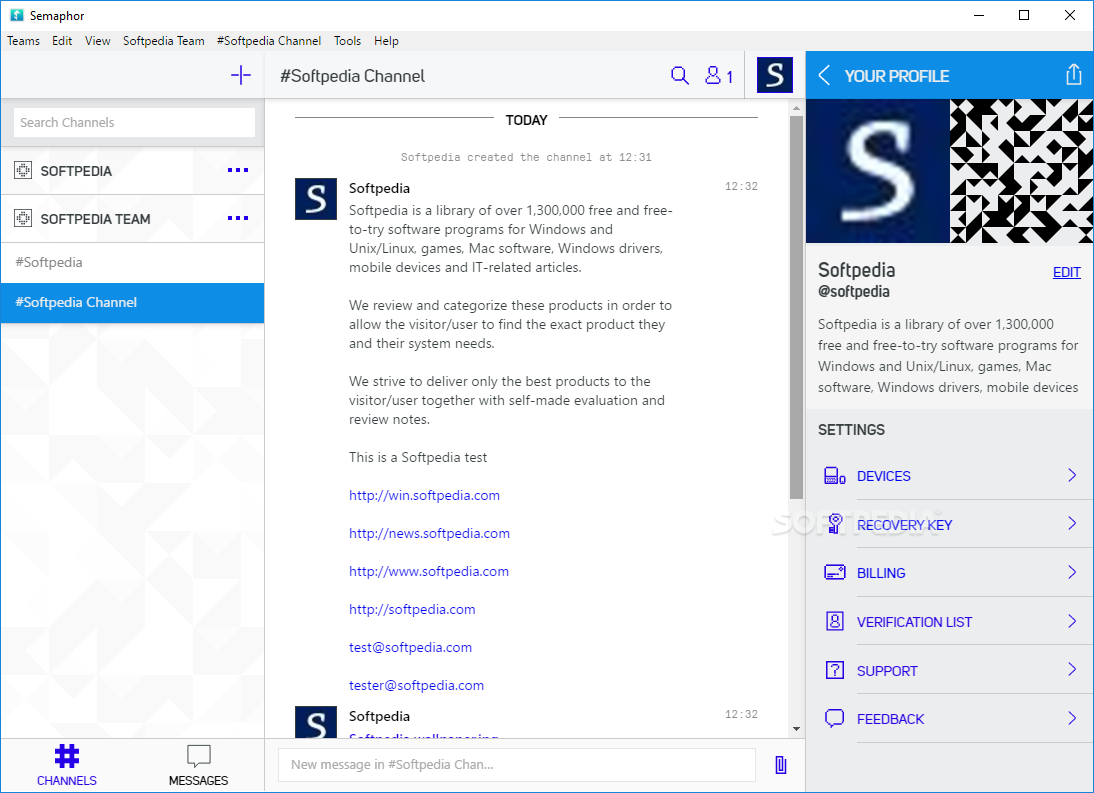Attach a file with paperclip icon
Viewport: 1094px width, 793px height.
[781, 765]
